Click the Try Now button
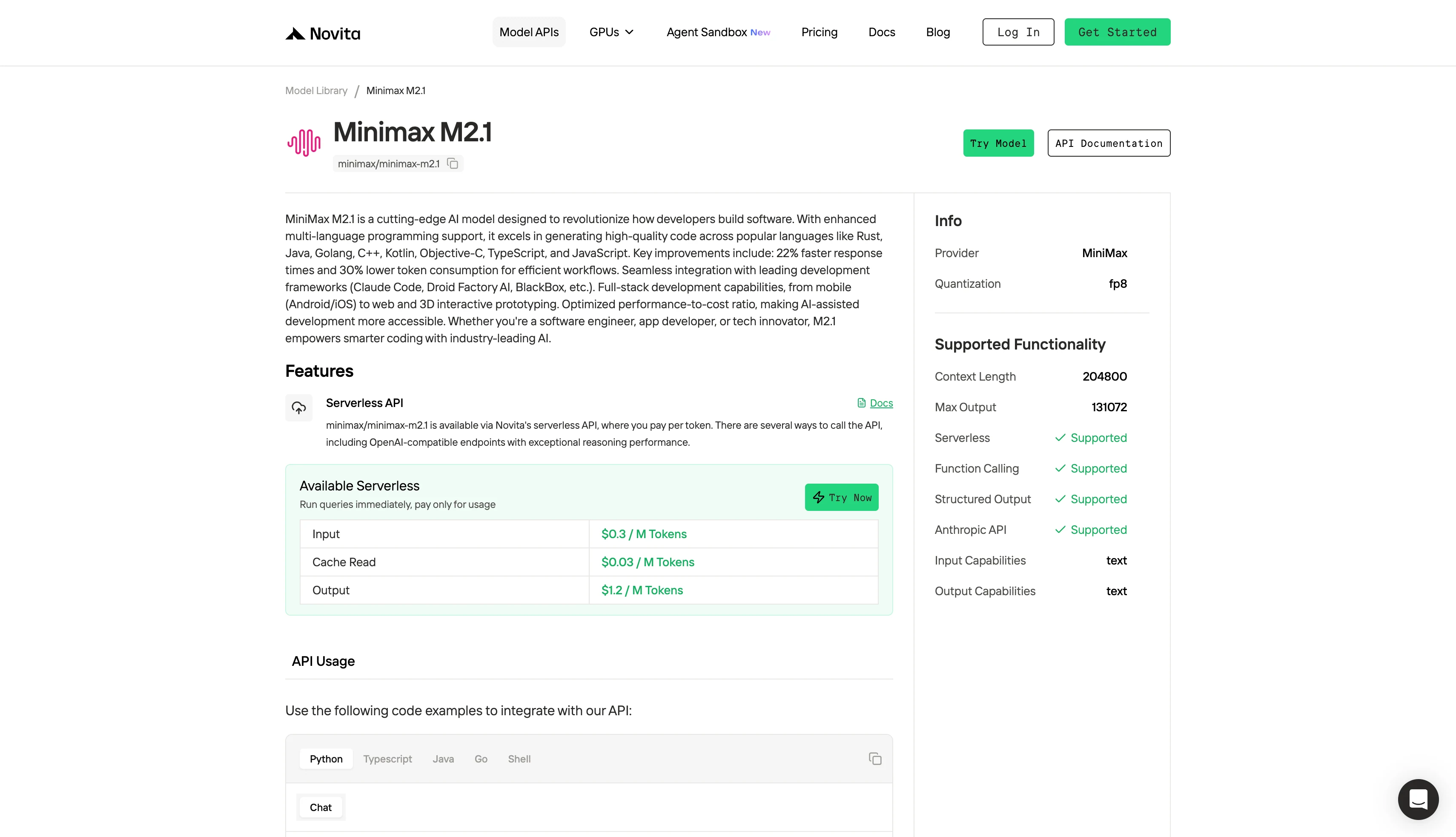Image resolution: width=1456 pixels, height=837 pixels. click(x=842, y=497)
